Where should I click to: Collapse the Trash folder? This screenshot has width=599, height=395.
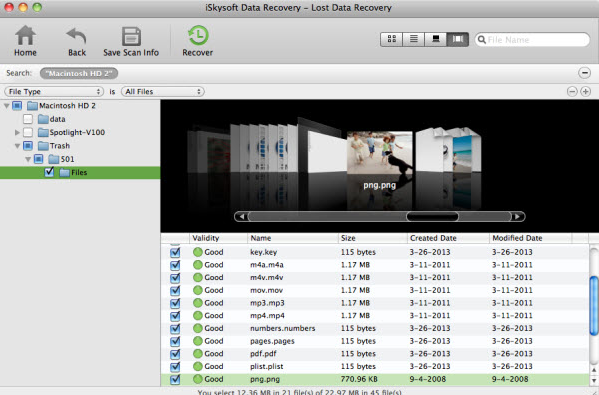(17, 146)
